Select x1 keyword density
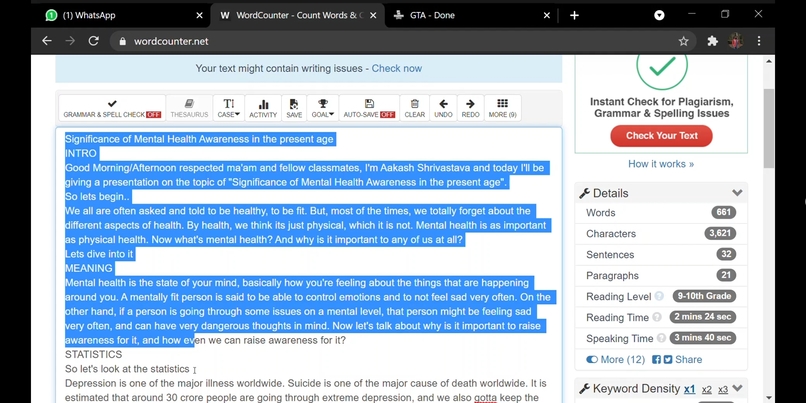This screenshot has height=403, width=806. tap(689, 389)
